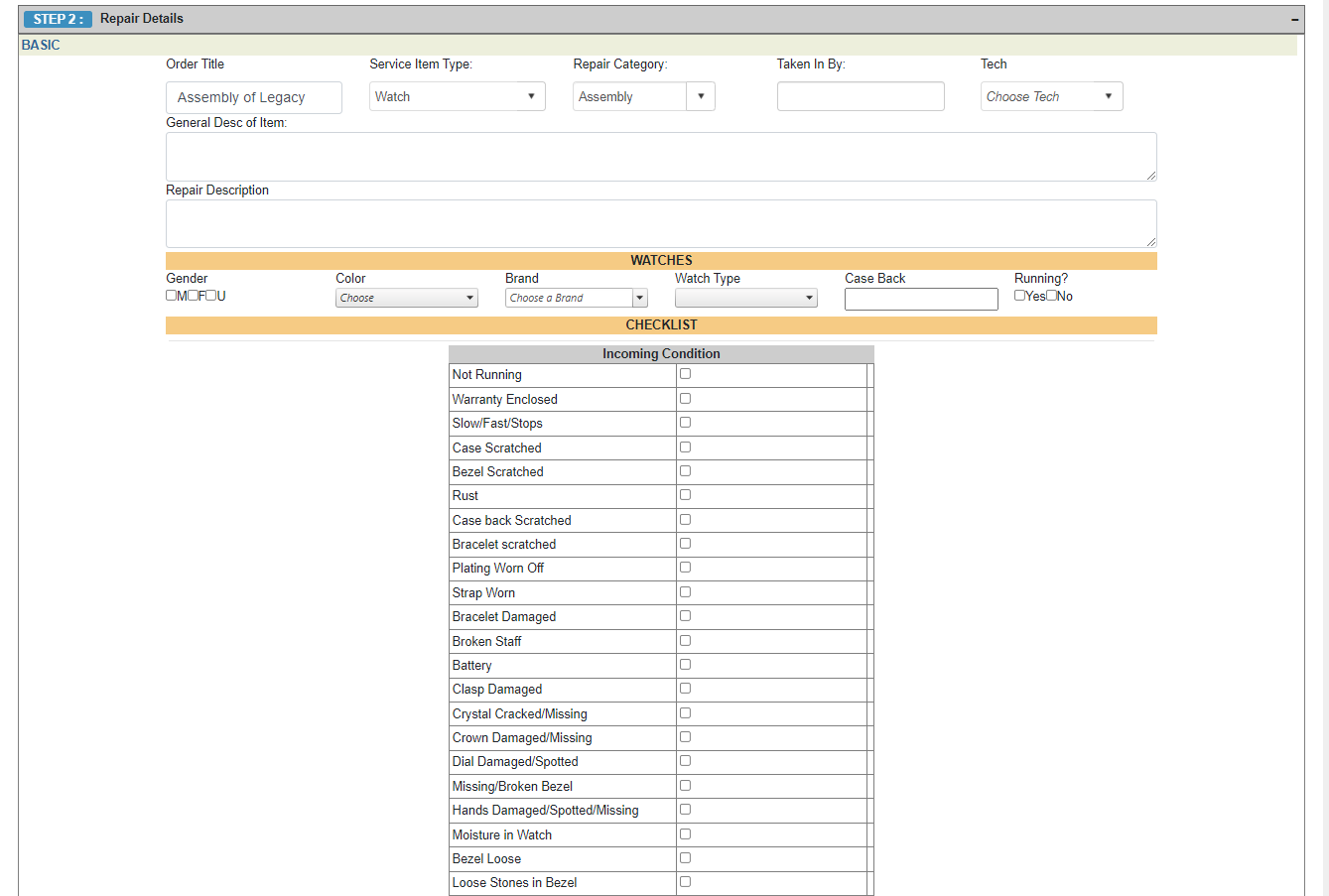
Task: Open the Choose Tech dropdown
Action: [1051, 96]
